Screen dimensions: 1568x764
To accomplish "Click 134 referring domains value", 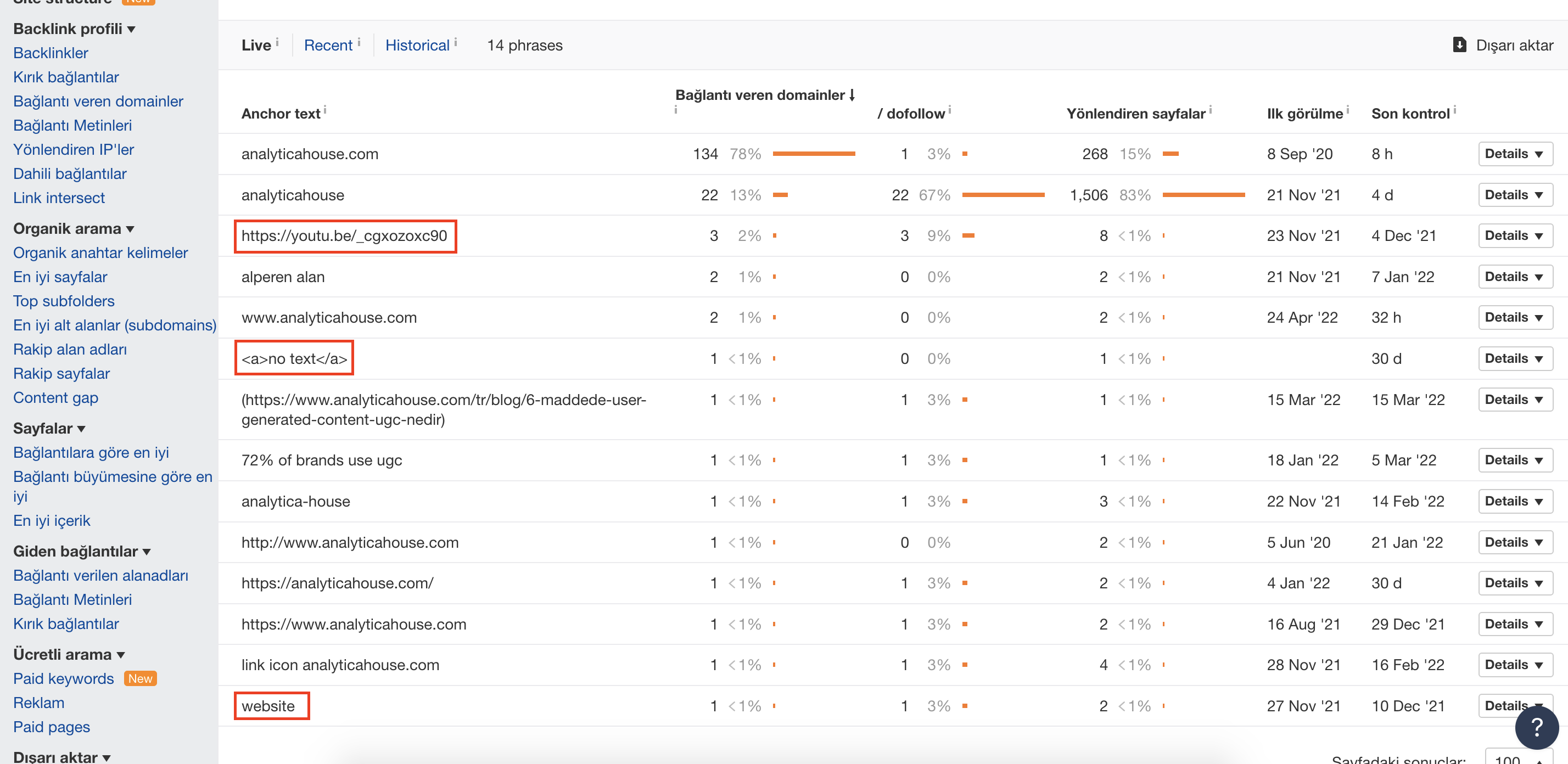I will coord(705,154).
